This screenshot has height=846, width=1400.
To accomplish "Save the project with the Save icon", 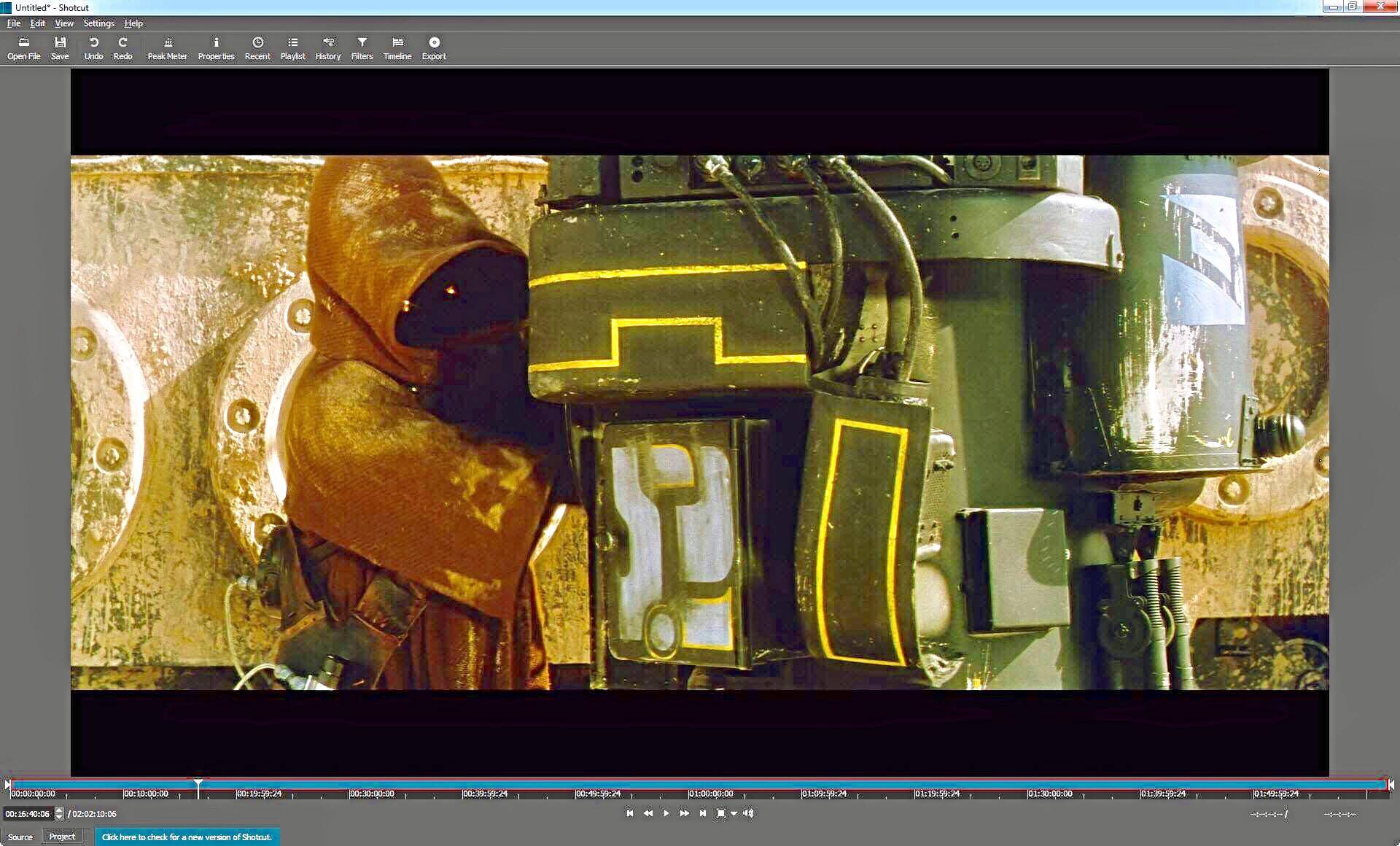I will coord(60,48).
